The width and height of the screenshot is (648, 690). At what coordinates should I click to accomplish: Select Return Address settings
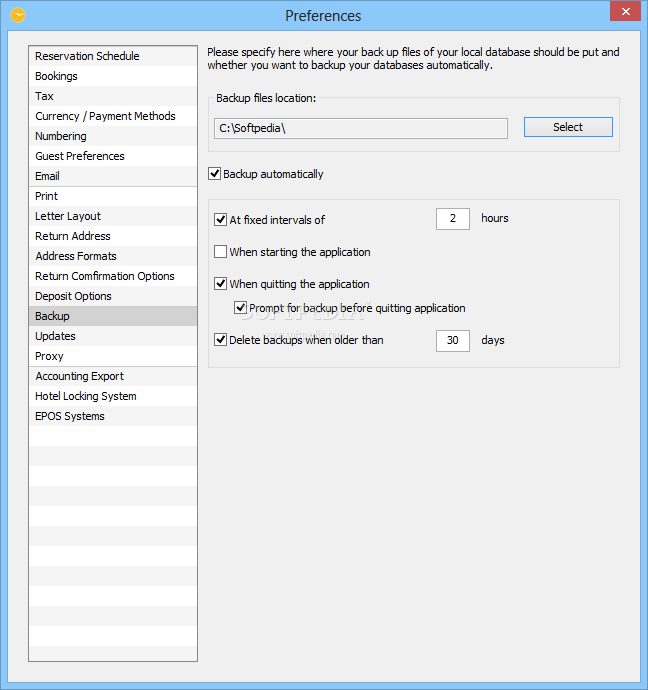click(113, 236)
